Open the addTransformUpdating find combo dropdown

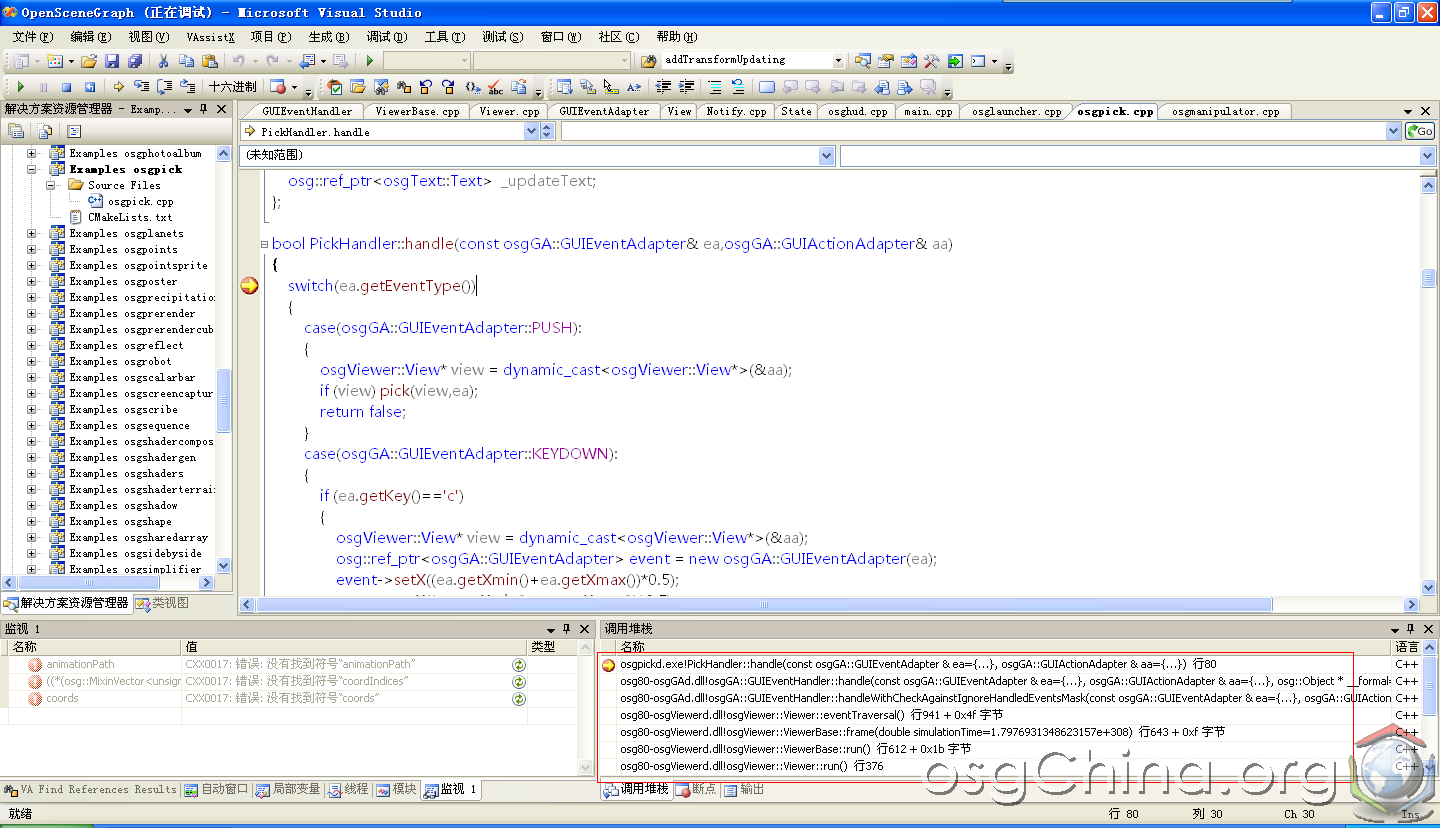[838, 60]
